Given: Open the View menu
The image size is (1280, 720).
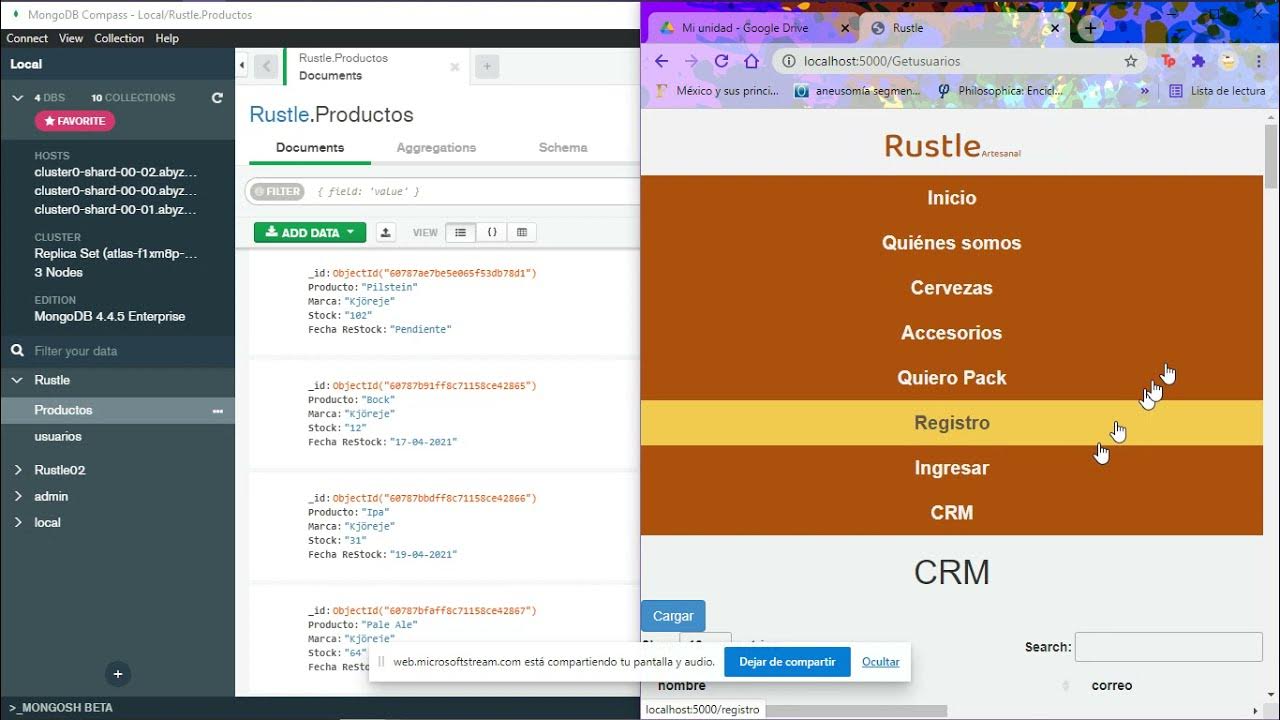Looking at the screenshot, I should pyautogui.click(x=71, y=38).
